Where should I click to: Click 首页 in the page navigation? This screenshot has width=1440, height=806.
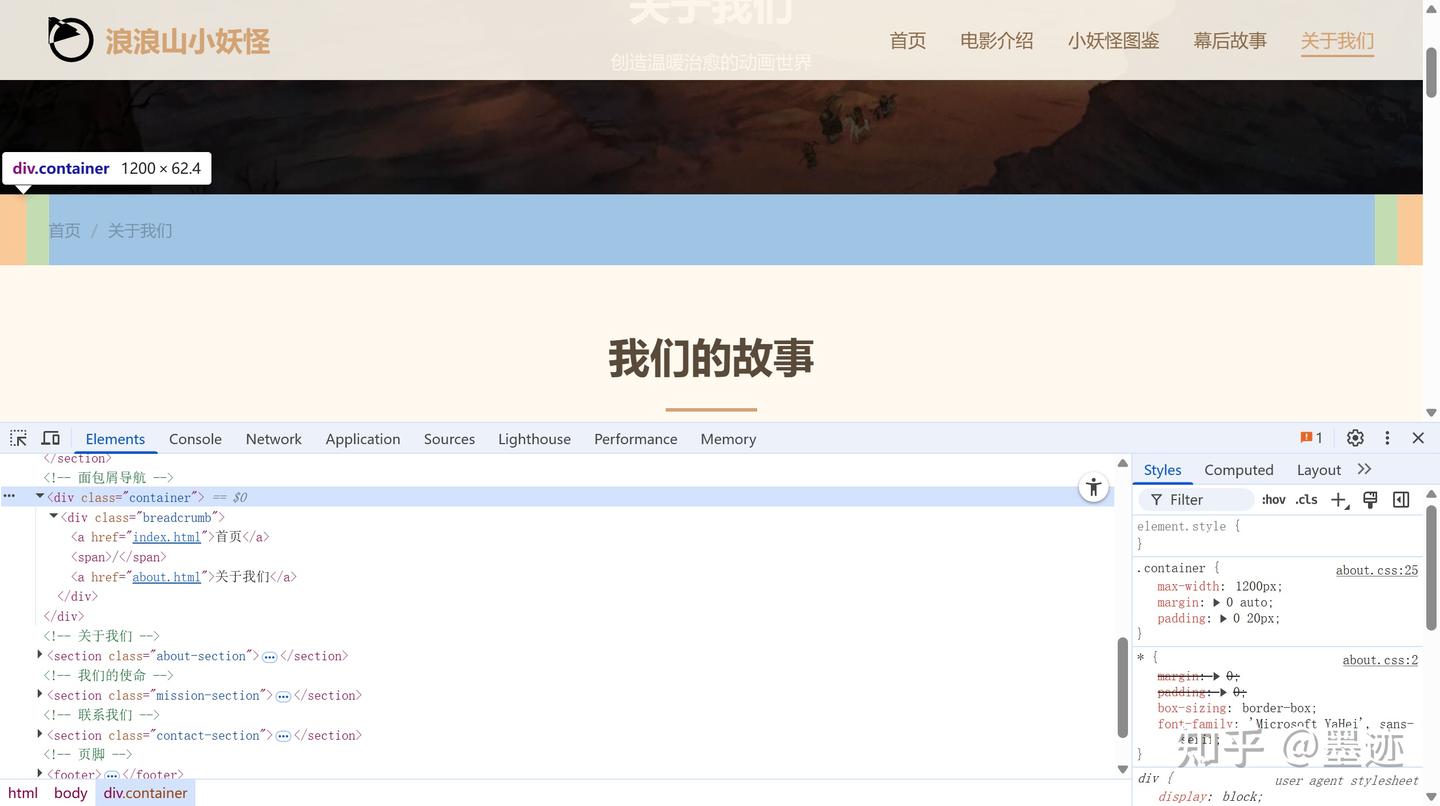(x=908, y=41)
